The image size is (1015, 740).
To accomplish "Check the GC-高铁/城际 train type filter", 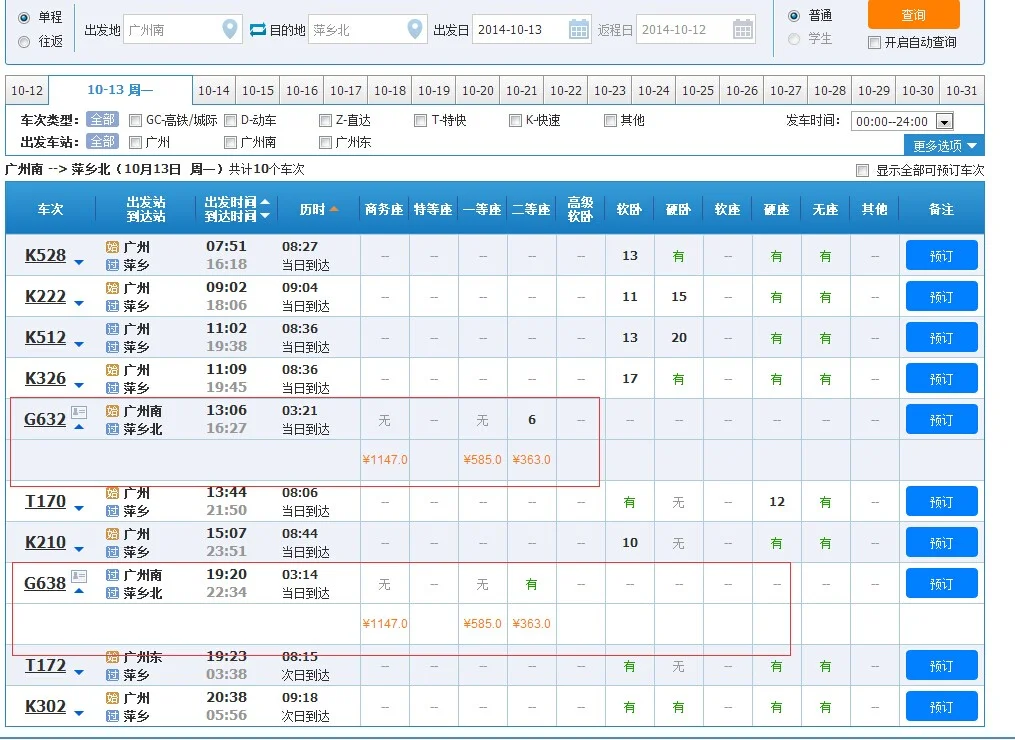I will pyautogui.click(x=134, y=119).
